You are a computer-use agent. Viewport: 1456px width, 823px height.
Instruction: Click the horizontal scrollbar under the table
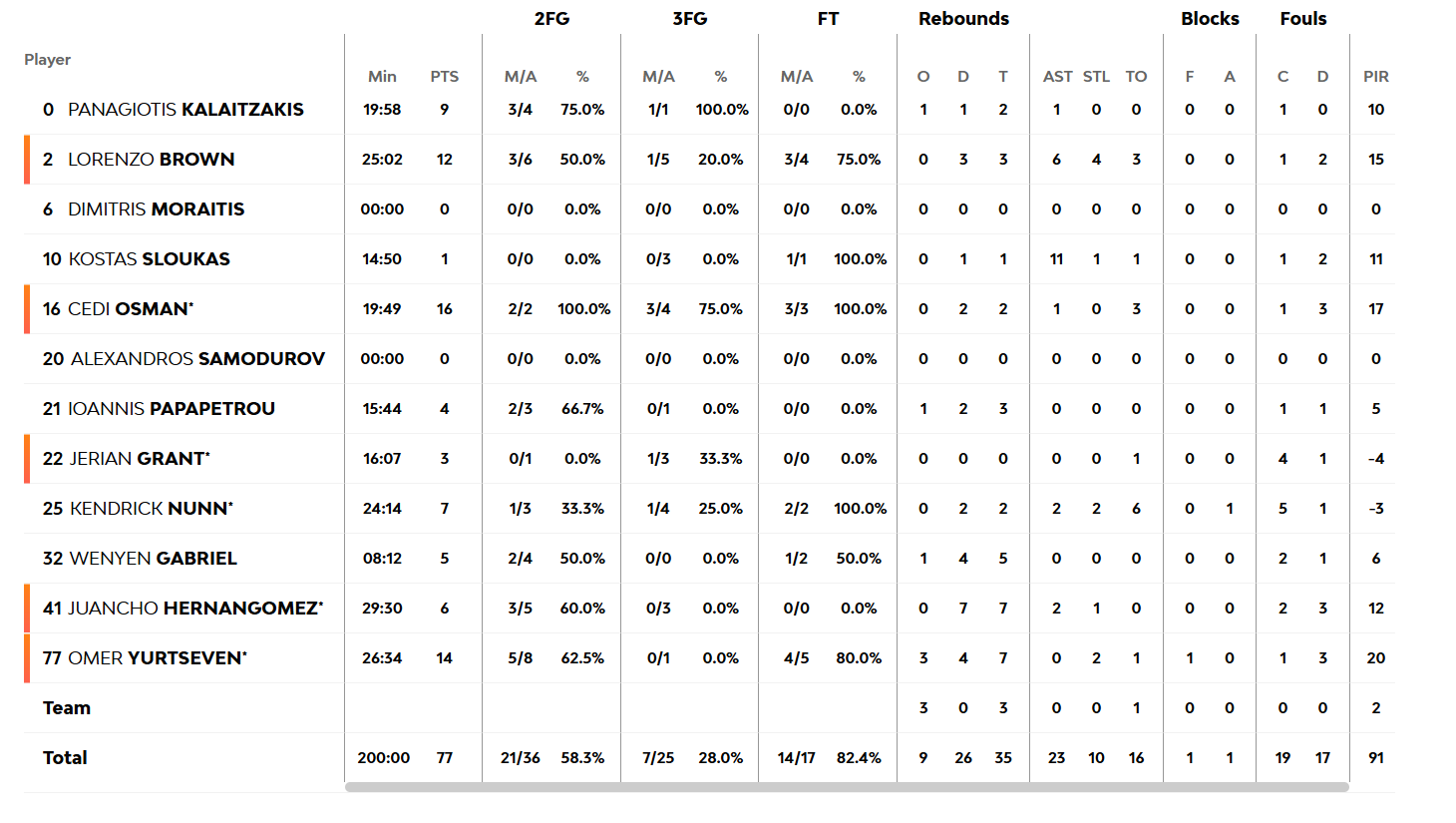[846, 787]
